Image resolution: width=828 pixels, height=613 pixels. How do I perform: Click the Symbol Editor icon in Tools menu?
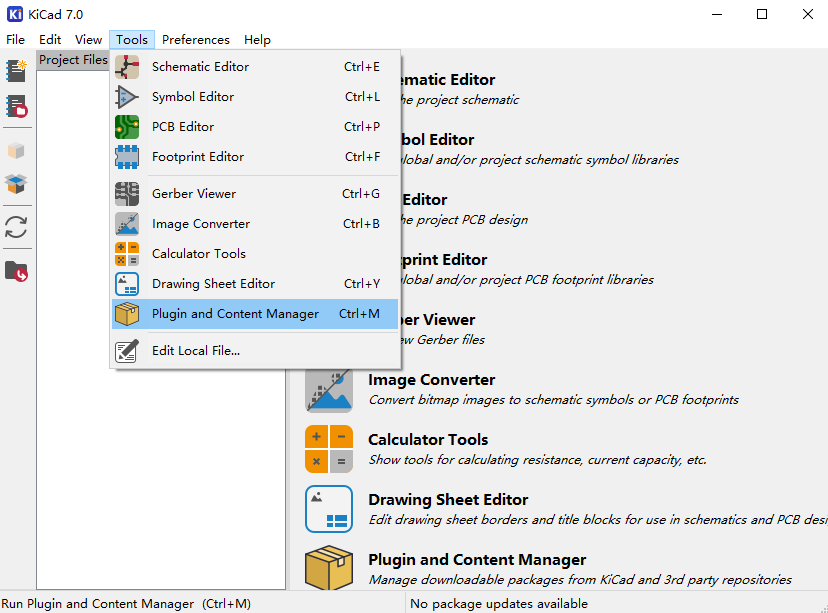click(x=127, y=97)
